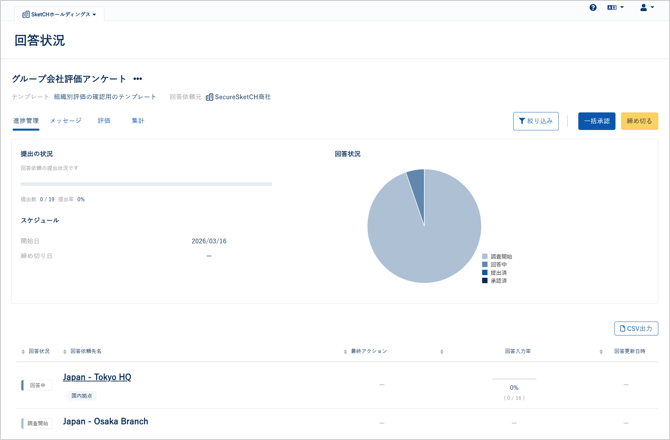Click the three-dot menu beside survey title

click(x=138, y=79)
